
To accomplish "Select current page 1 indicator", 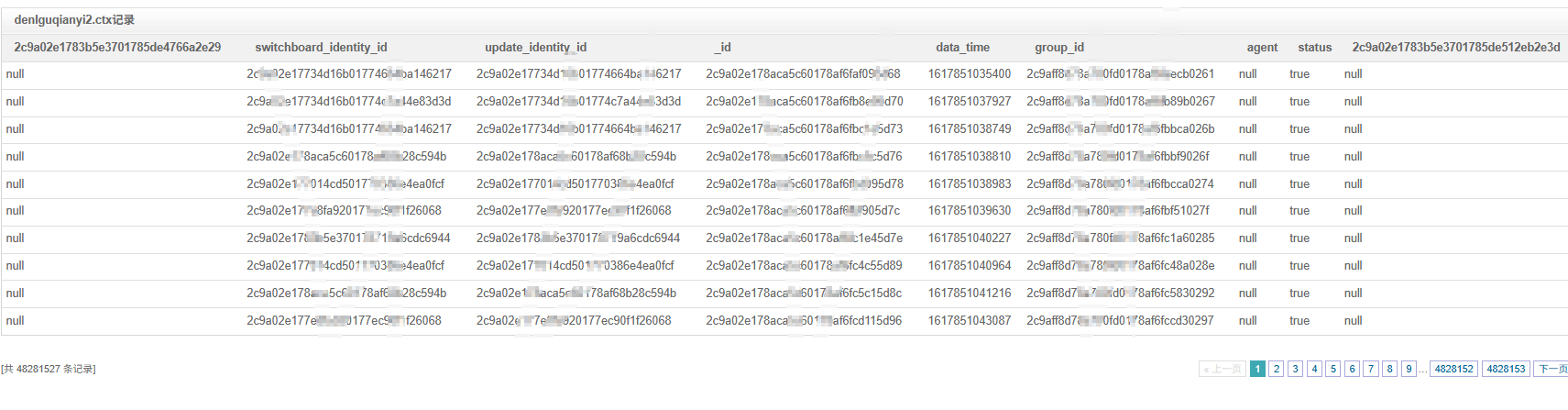I will (1257, 369).
